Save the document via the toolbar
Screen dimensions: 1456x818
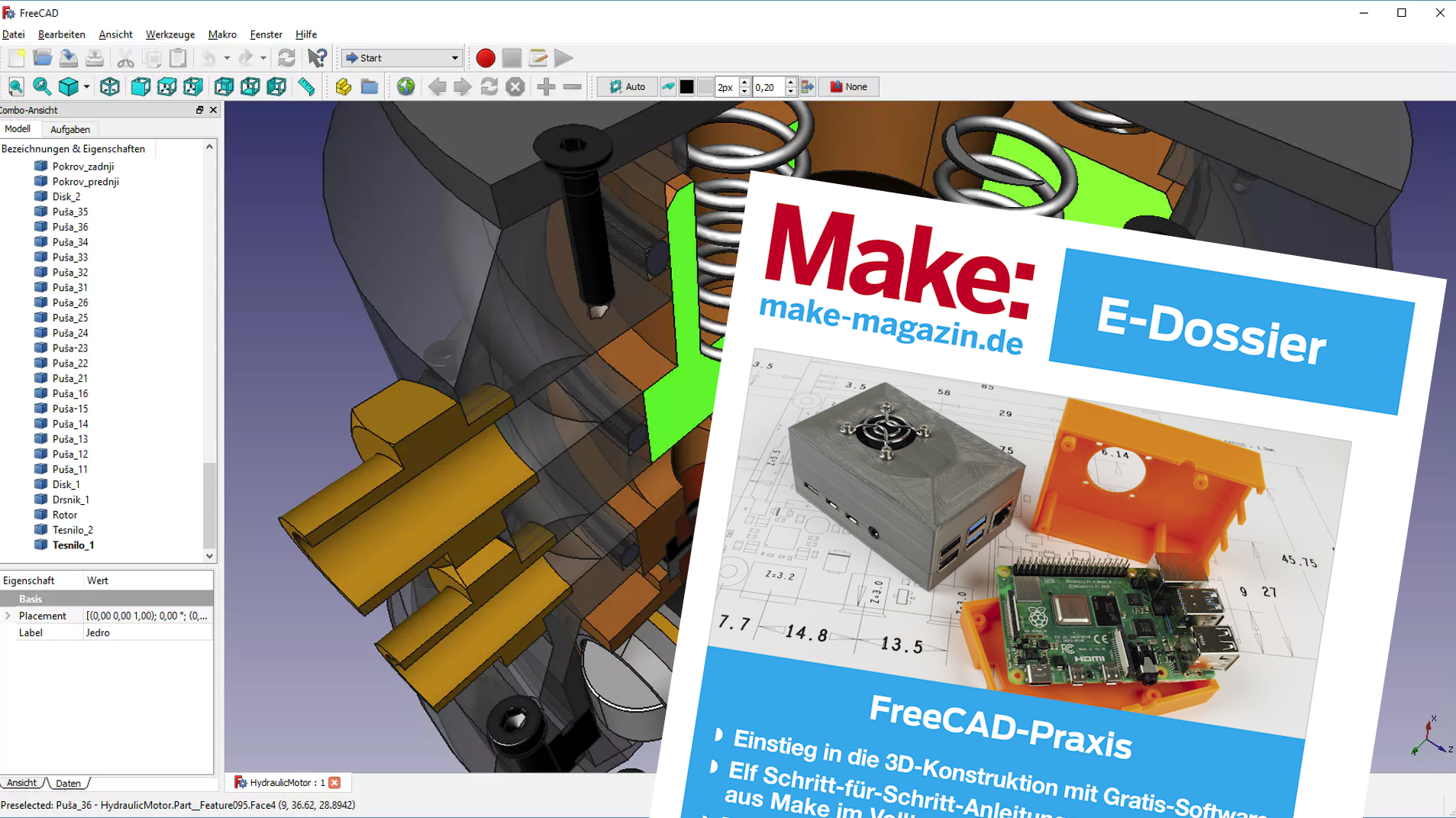click(x=69, y=58)
